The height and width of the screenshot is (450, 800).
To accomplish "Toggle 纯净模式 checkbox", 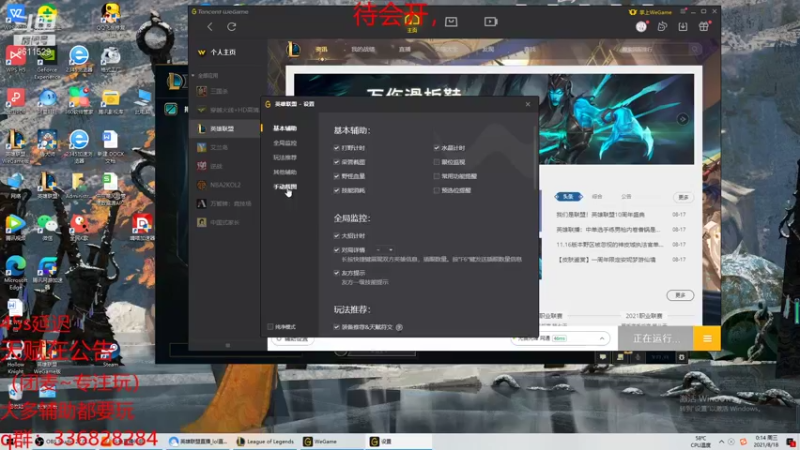I will point(270,327).
